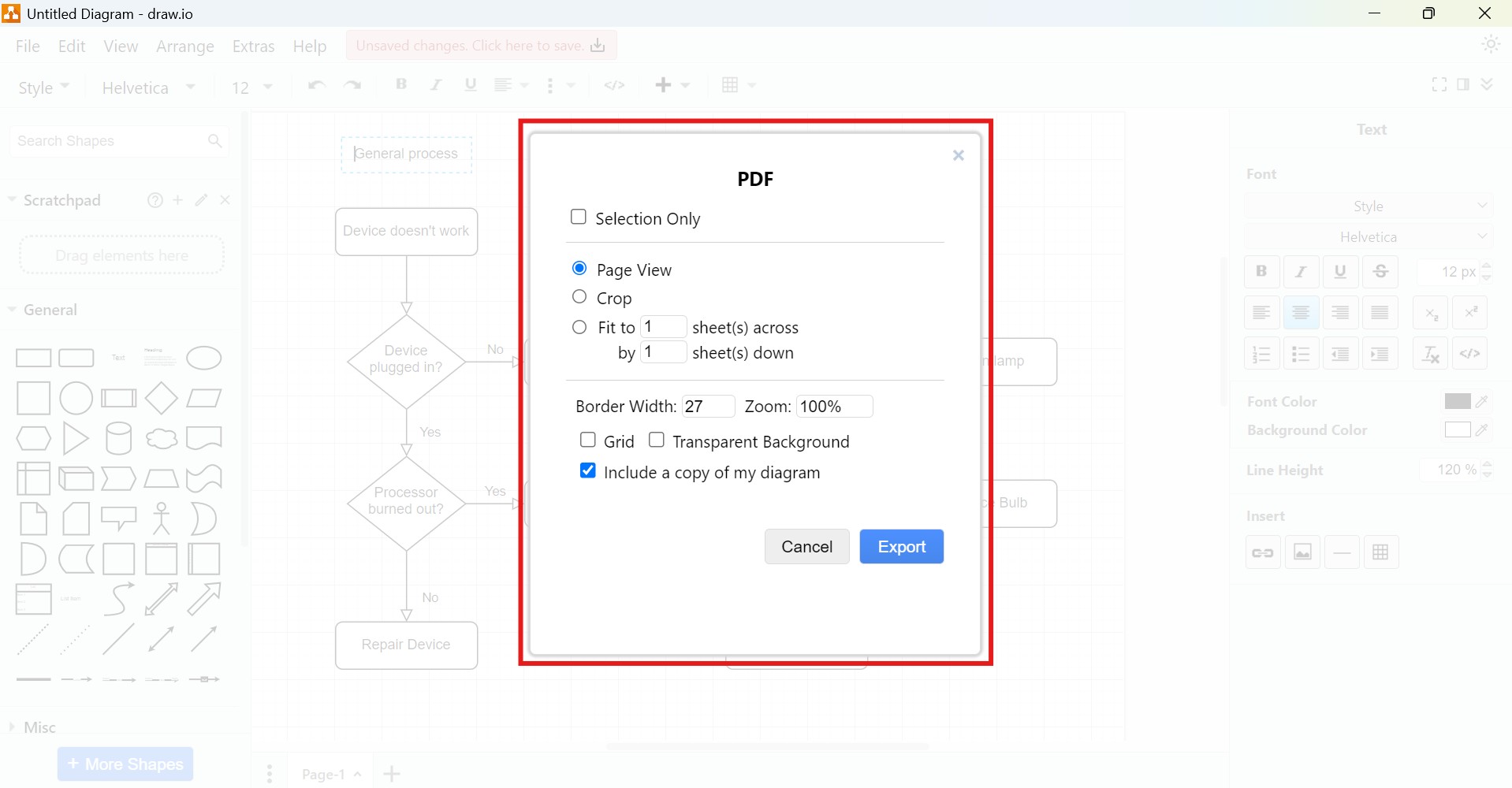1512x788 pixels.
Task: Open the Helvetica font dropdown
Action: point(1369,236)
